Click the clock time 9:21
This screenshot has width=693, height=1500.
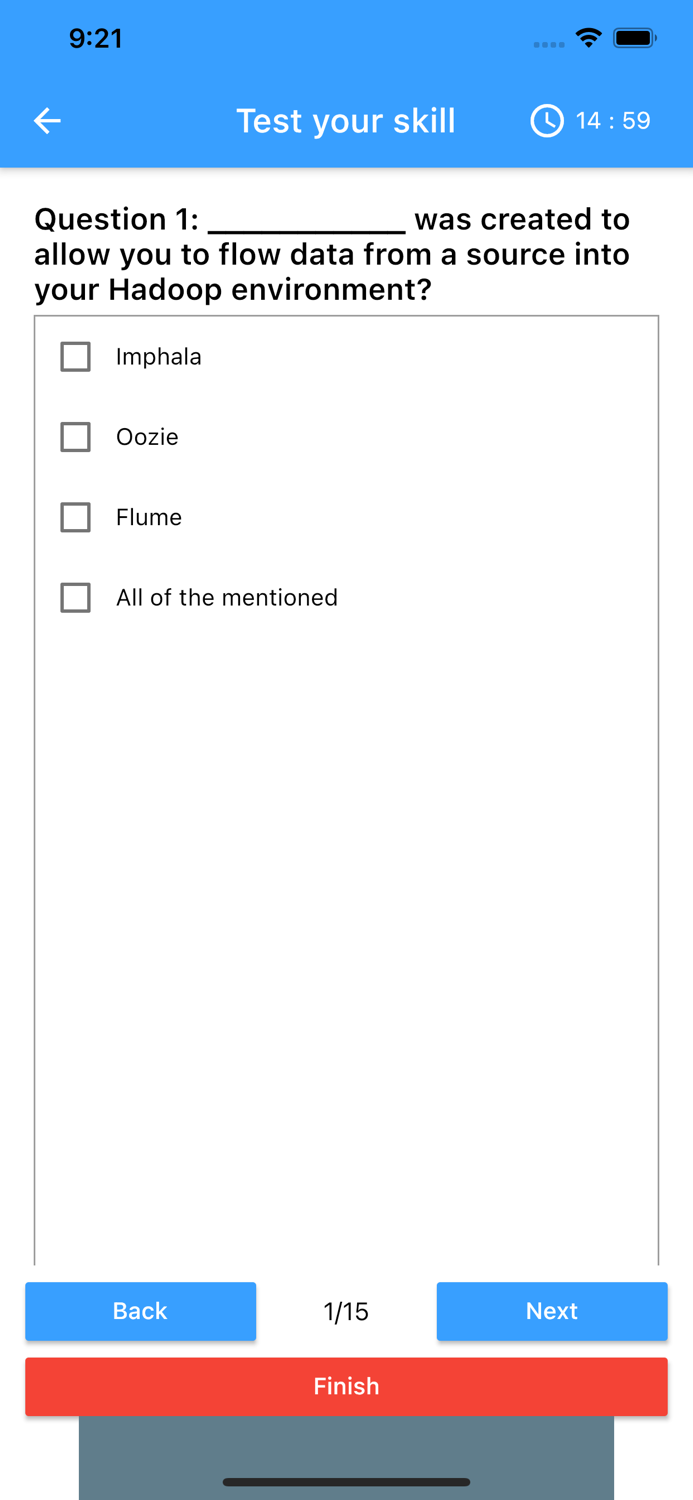coord(96,37)
